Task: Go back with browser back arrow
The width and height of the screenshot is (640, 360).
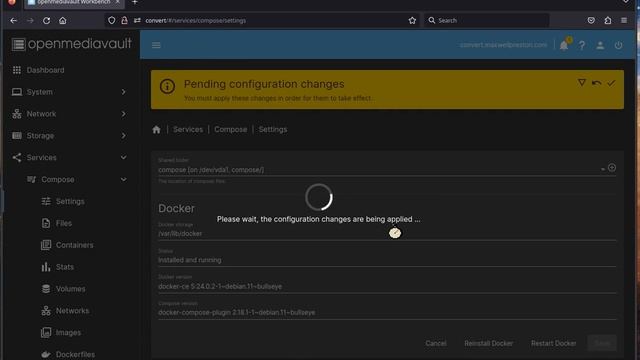Action: [x=13, y=20]
